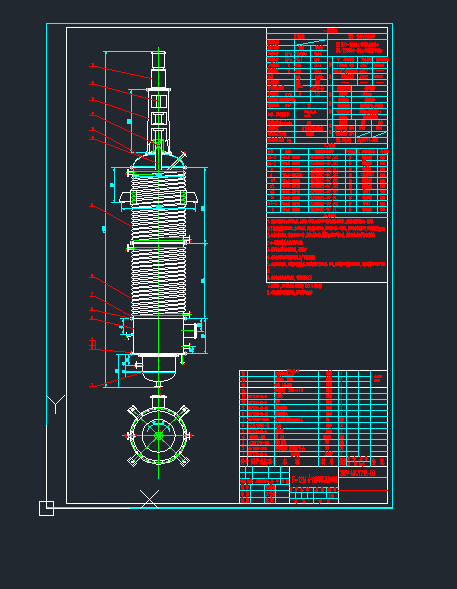The height and width of the screenshot is (589, 457).
Task: Click the UCS origin square marker
Action: pos(47,508)
